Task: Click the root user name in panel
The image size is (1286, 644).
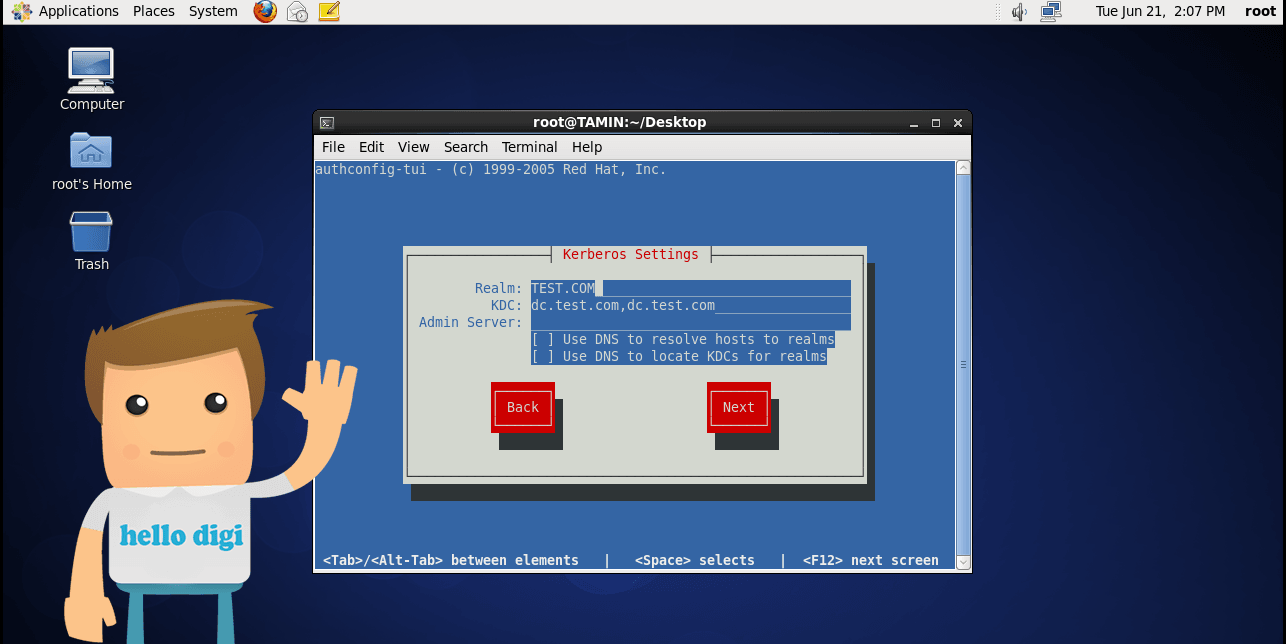Action: (x=1261, y=11)
